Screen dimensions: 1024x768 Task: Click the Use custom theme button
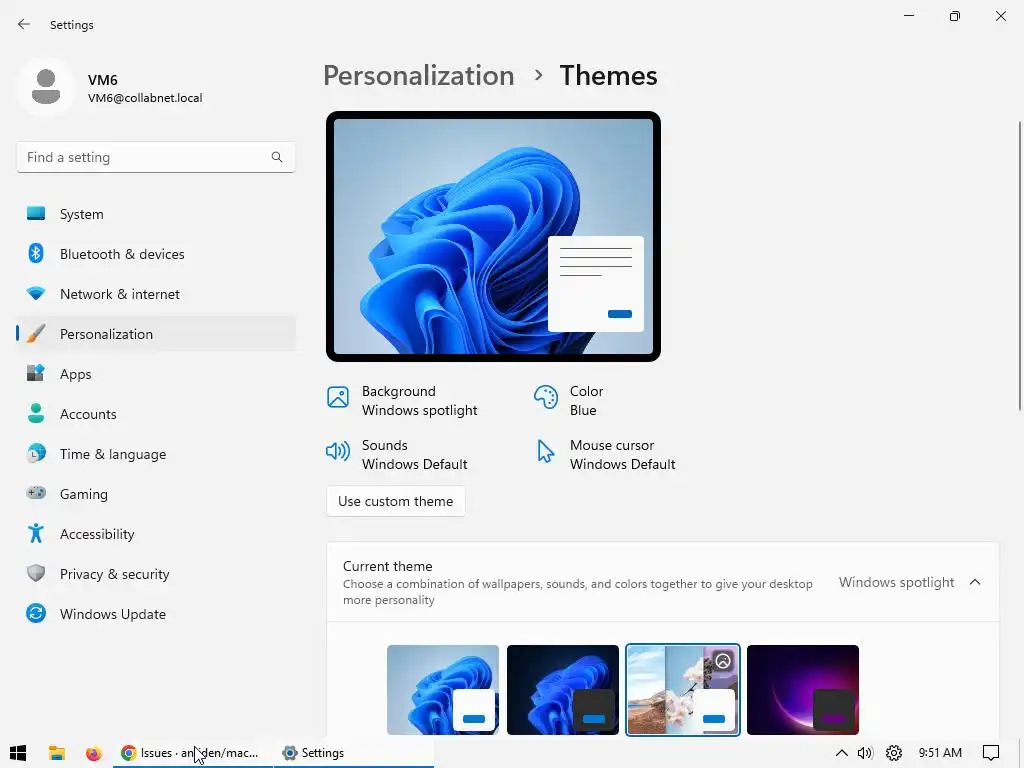(395, 501)
